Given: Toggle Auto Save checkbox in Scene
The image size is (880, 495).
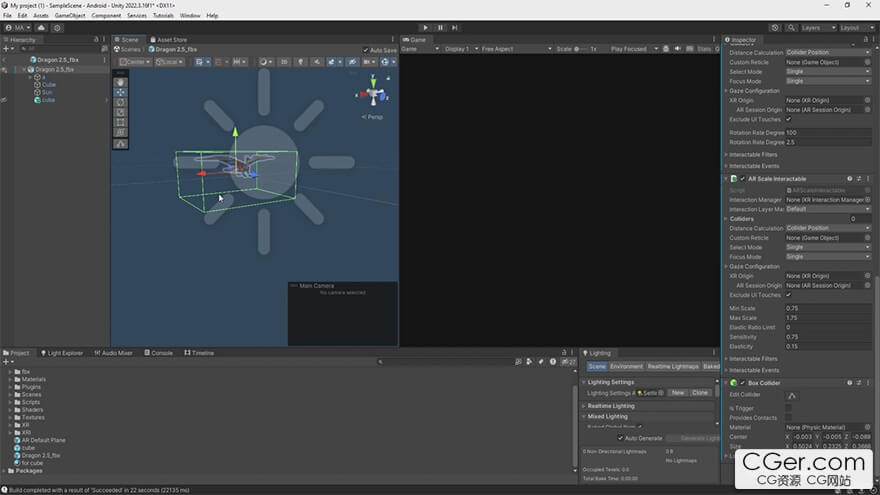Looking at the screenshot, I should coord(366,50).
